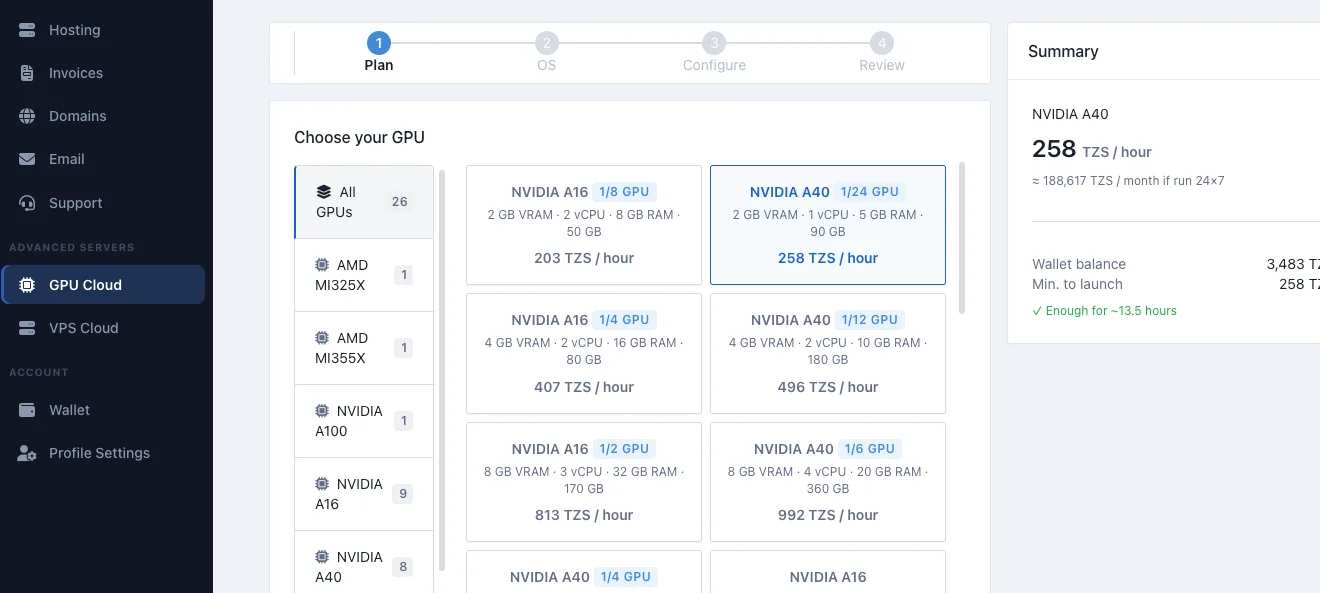This screenshot has height=593, width=1320.
Task: Click the AMD MI325X chip icon
Action: (x=322, y=265)
